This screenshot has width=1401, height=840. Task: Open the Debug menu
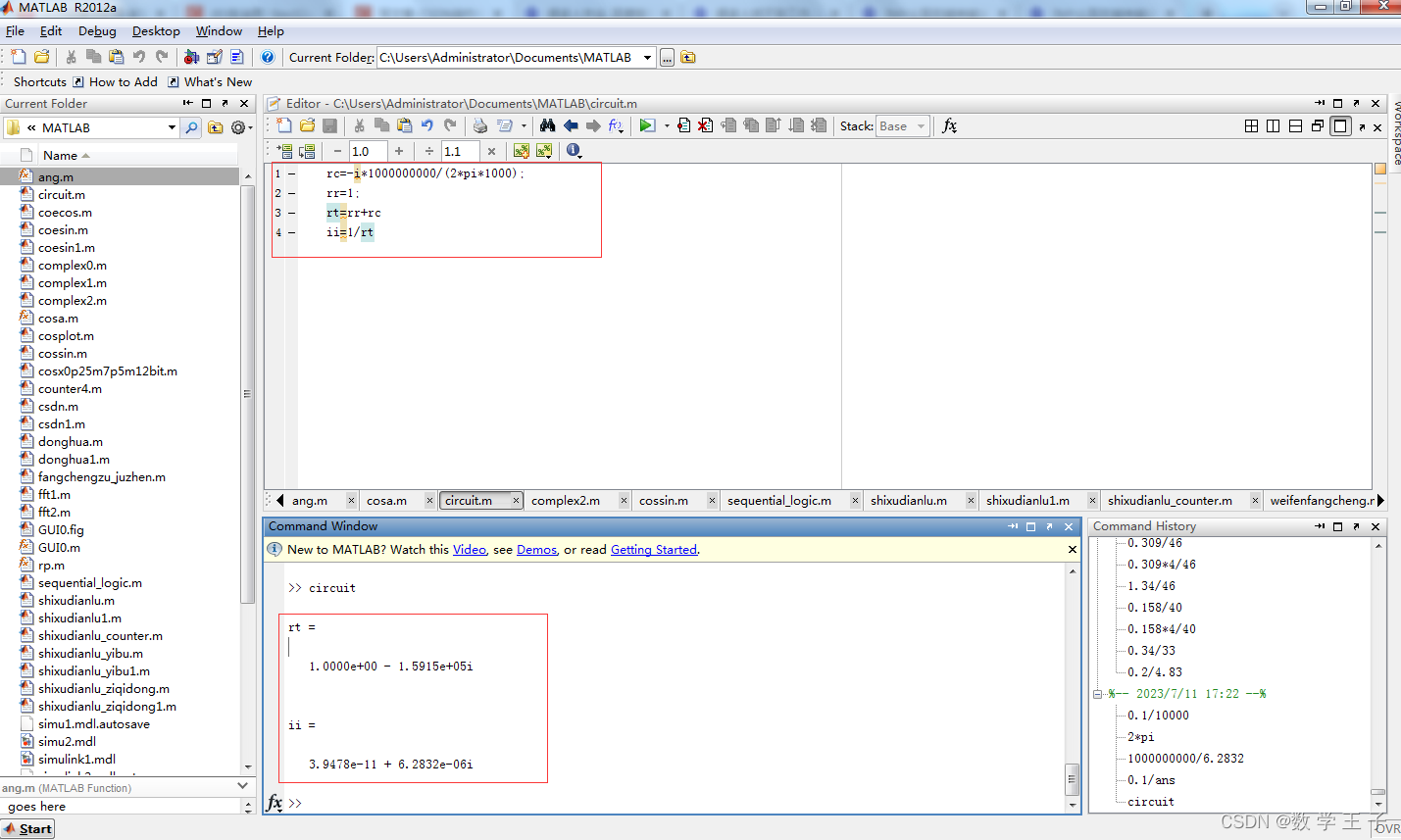pyautogui.click(x=97, y=31)
